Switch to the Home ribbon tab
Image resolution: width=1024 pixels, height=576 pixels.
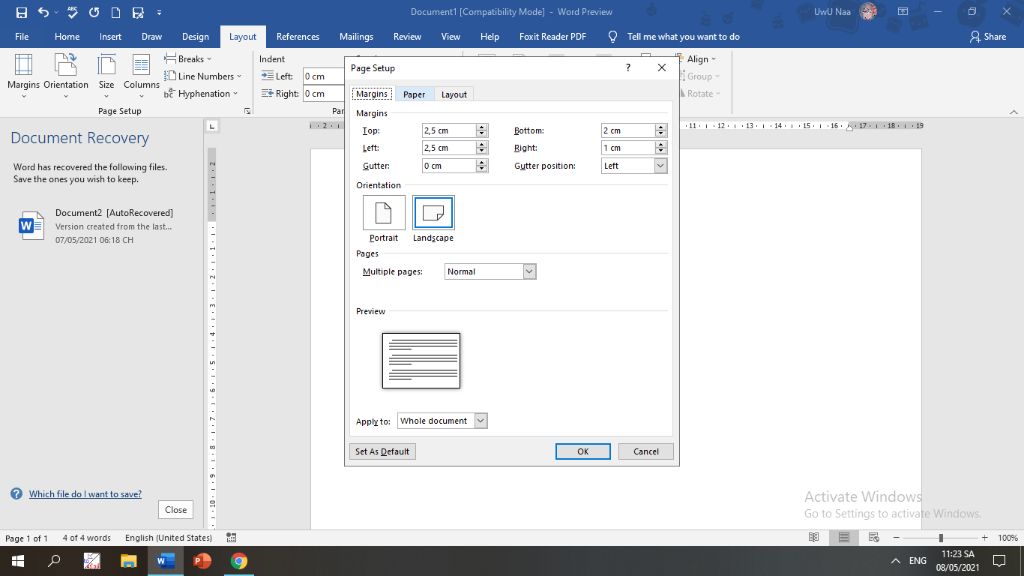(x=67, y=37)
